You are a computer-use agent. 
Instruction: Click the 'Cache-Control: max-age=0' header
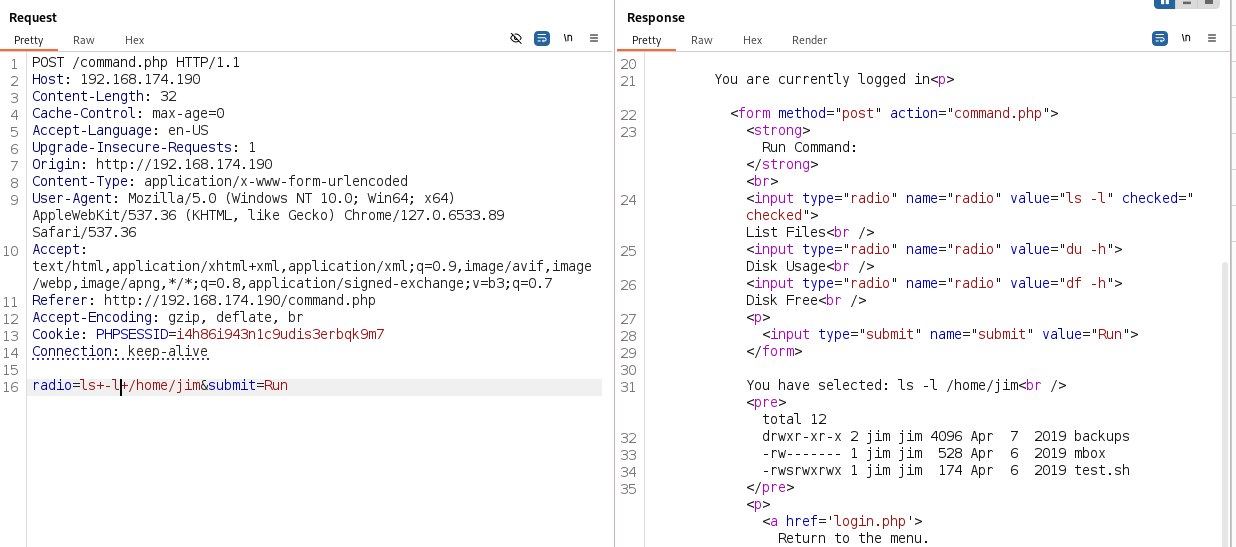coord(128,113)
